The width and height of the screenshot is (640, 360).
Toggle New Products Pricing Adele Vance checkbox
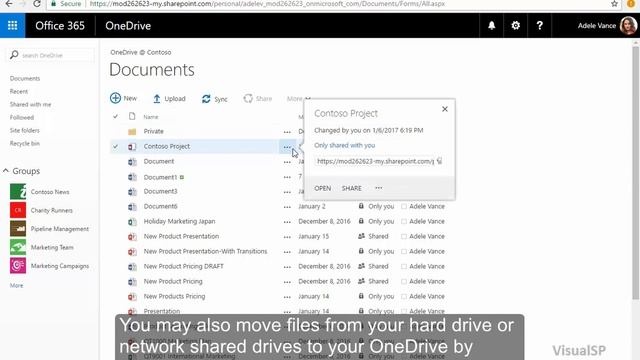[404, 297]
